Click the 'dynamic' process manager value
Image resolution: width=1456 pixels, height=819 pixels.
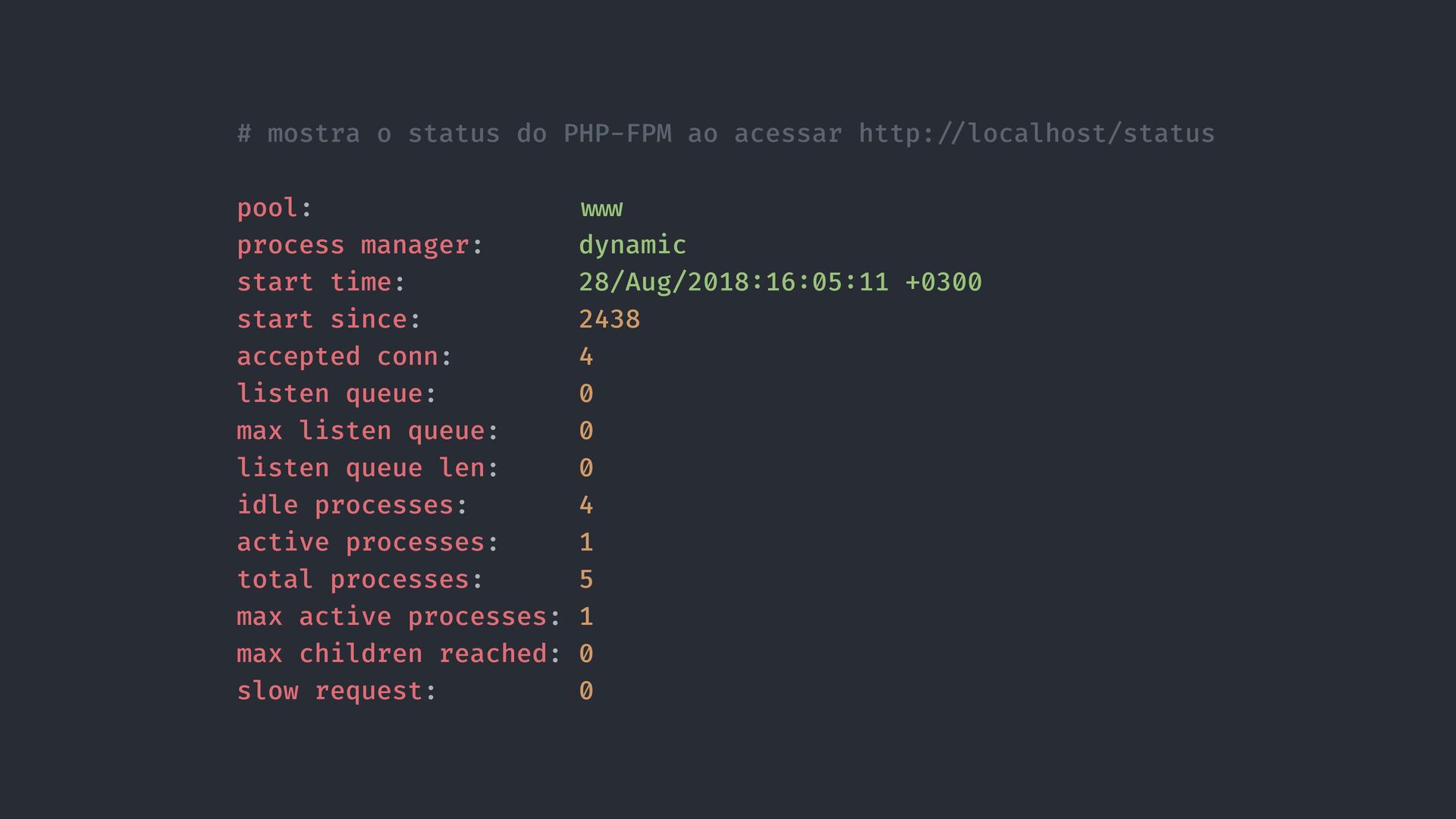(x=632, y=245)
